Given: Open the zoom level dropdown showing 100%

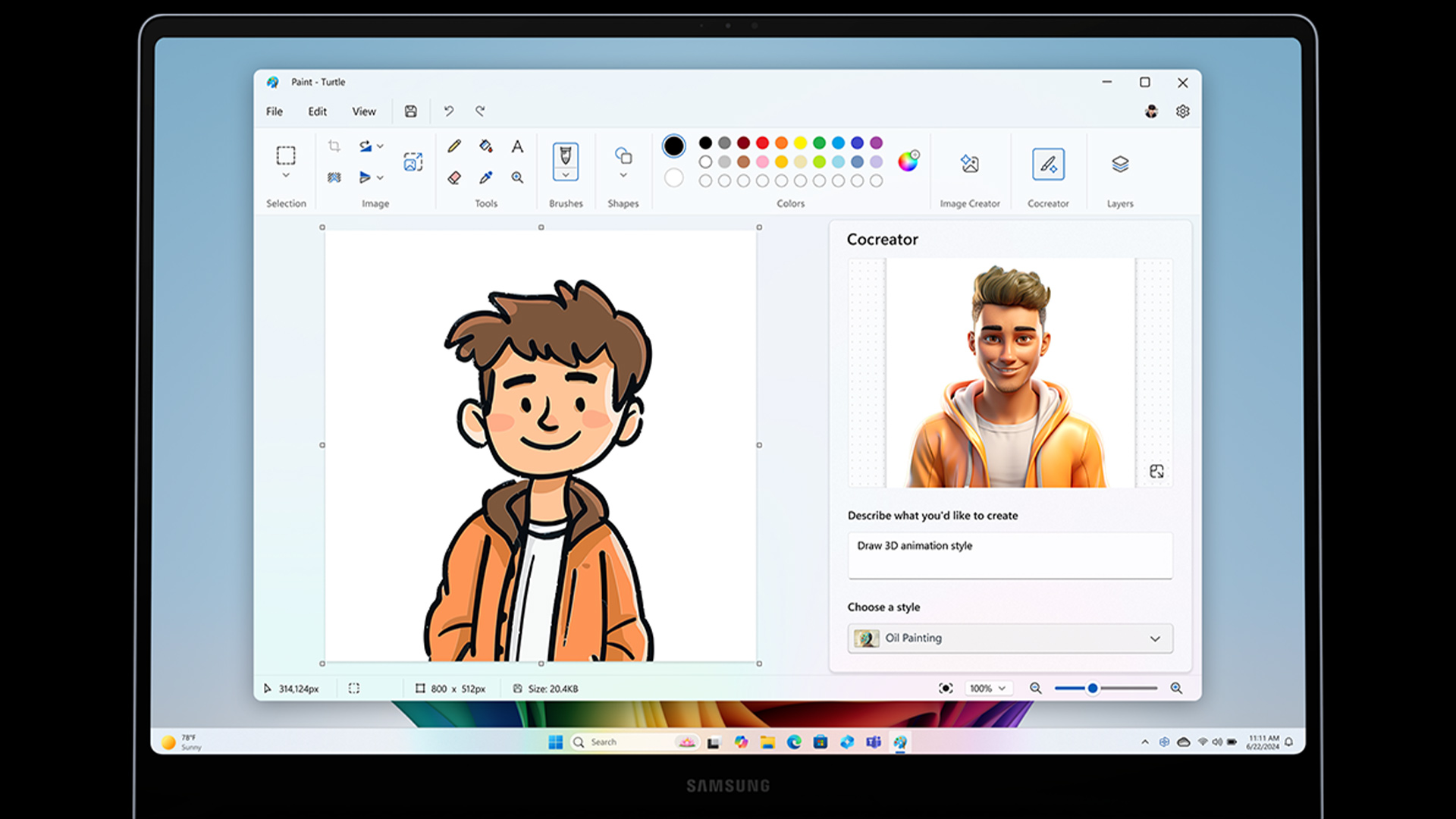Looking at the screenshot, I should [x=987, y=688].
